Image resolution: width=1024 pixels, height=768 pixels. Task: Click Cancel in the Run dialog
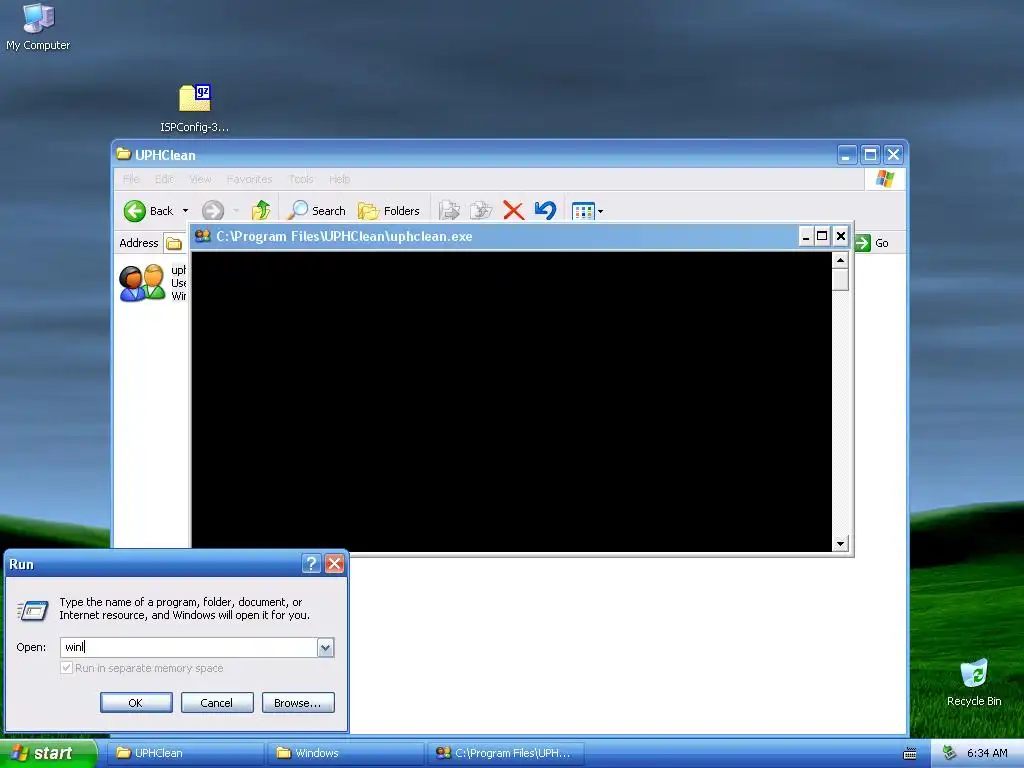217,703
